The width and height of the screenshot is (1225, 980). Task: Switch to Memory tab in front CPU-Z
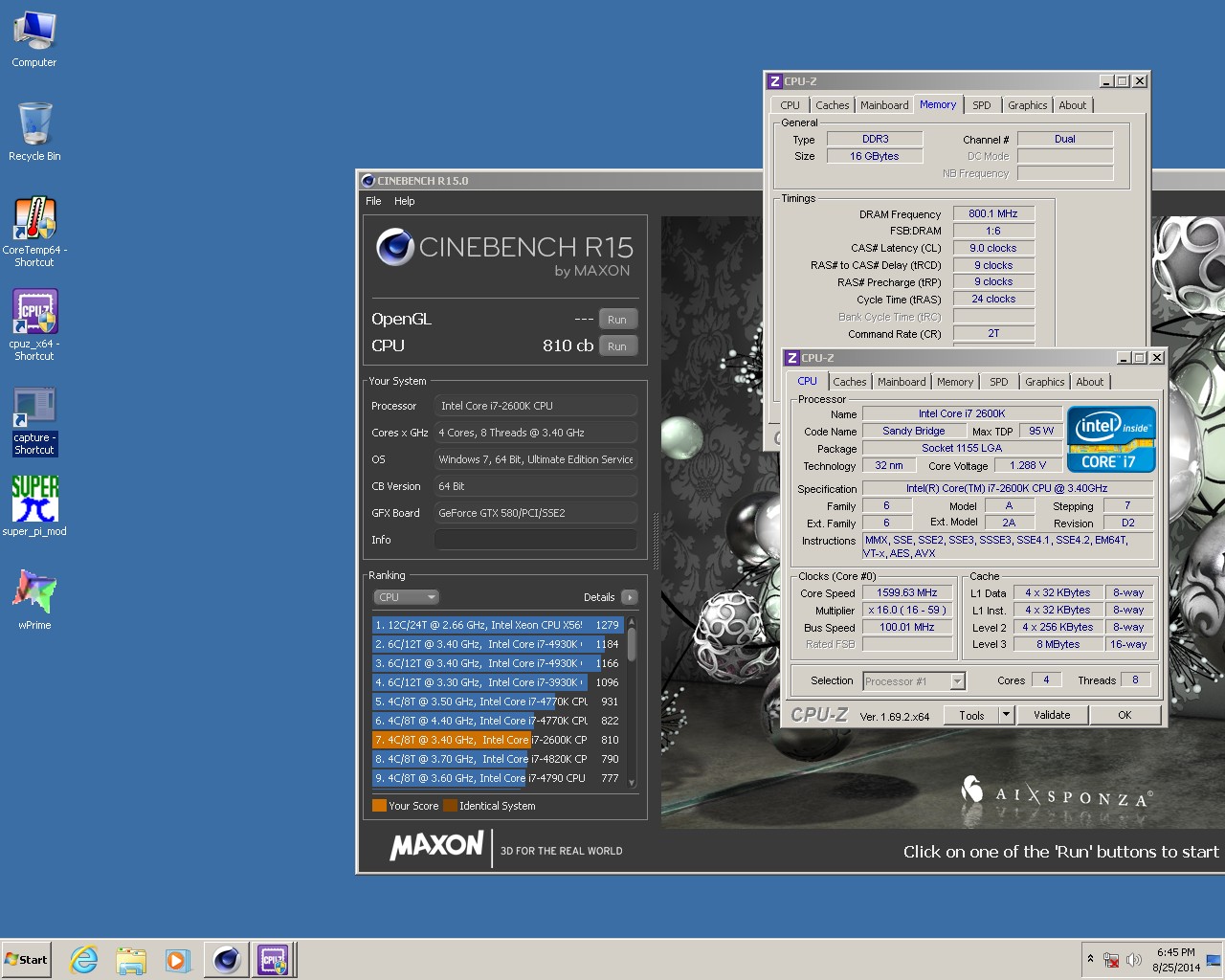point(955,382)
